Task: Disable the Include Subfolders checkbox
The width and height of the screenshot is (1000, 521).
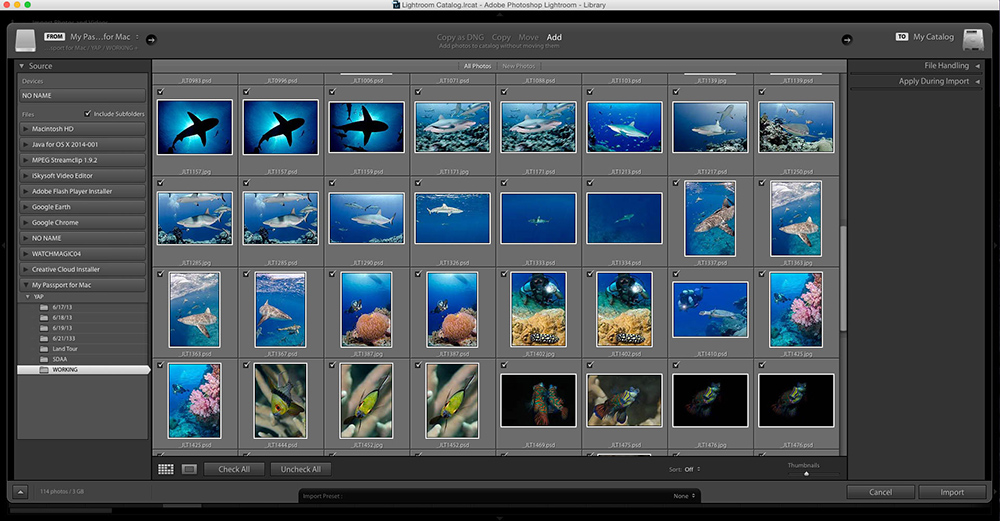Action: click(88, 114)
